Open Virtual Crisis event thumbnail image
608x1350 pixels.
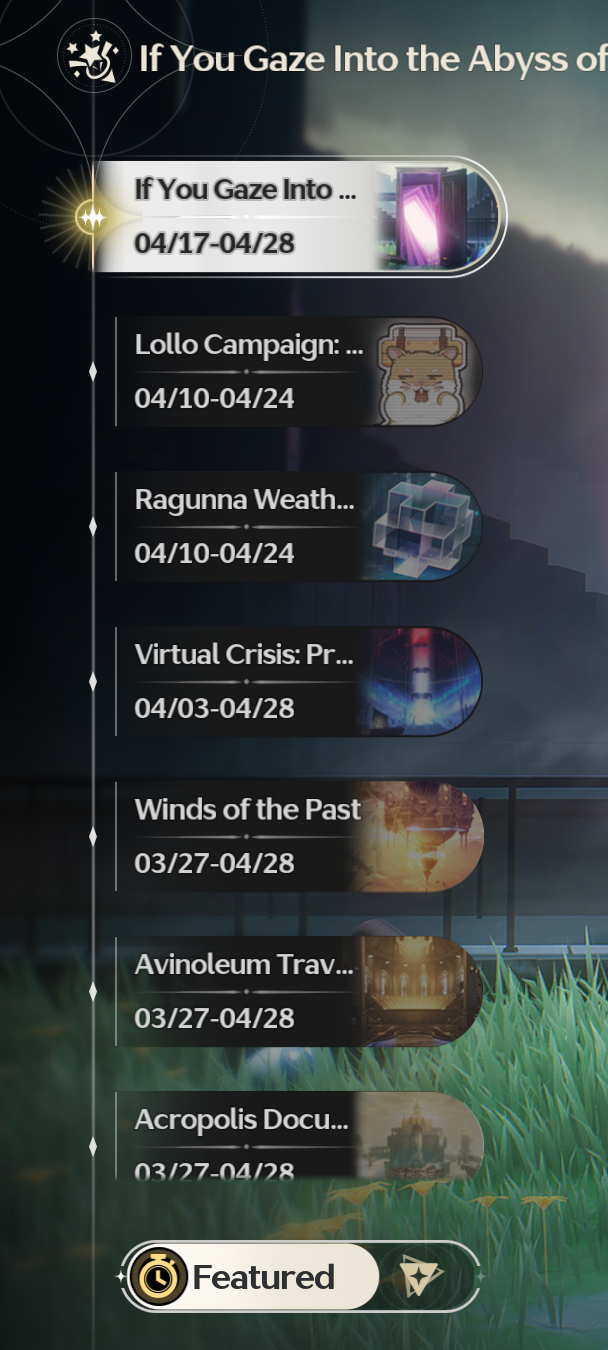coord(420,682)
